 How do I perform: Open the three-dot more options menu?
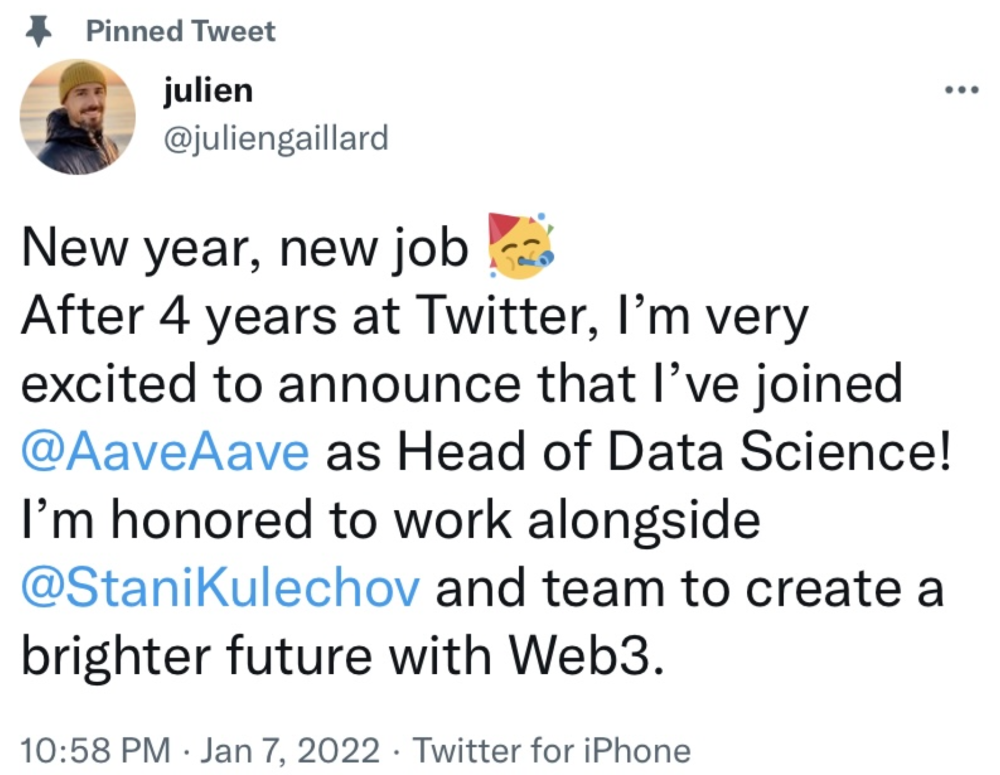[x=961, y=90]
